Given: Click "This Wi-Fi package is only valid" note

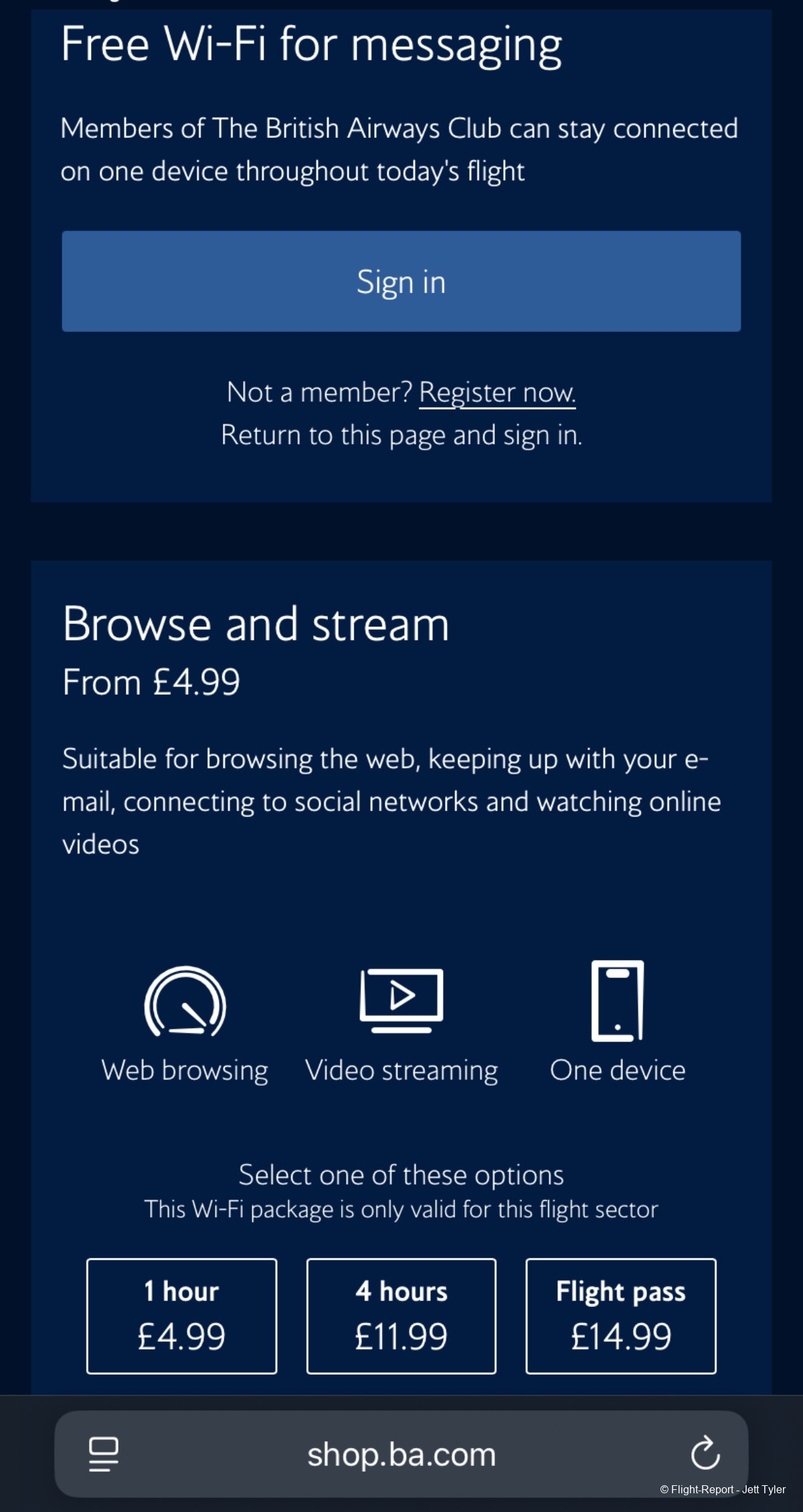Looking at the screenshot, I should (x=401, y=1209).
